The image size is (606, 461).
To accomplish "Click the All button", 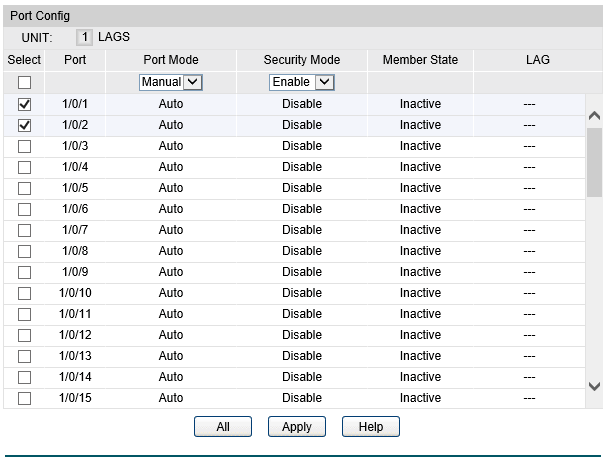I will click(x=223, y=427).
